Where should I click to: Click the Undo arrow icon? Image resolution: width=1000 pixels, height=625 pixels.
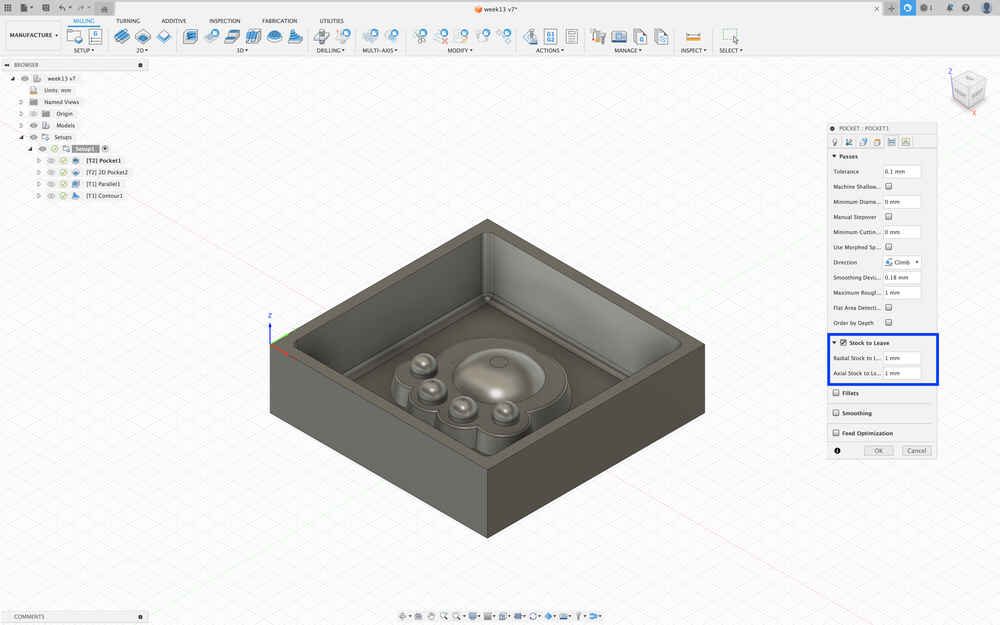pos(62,8)
